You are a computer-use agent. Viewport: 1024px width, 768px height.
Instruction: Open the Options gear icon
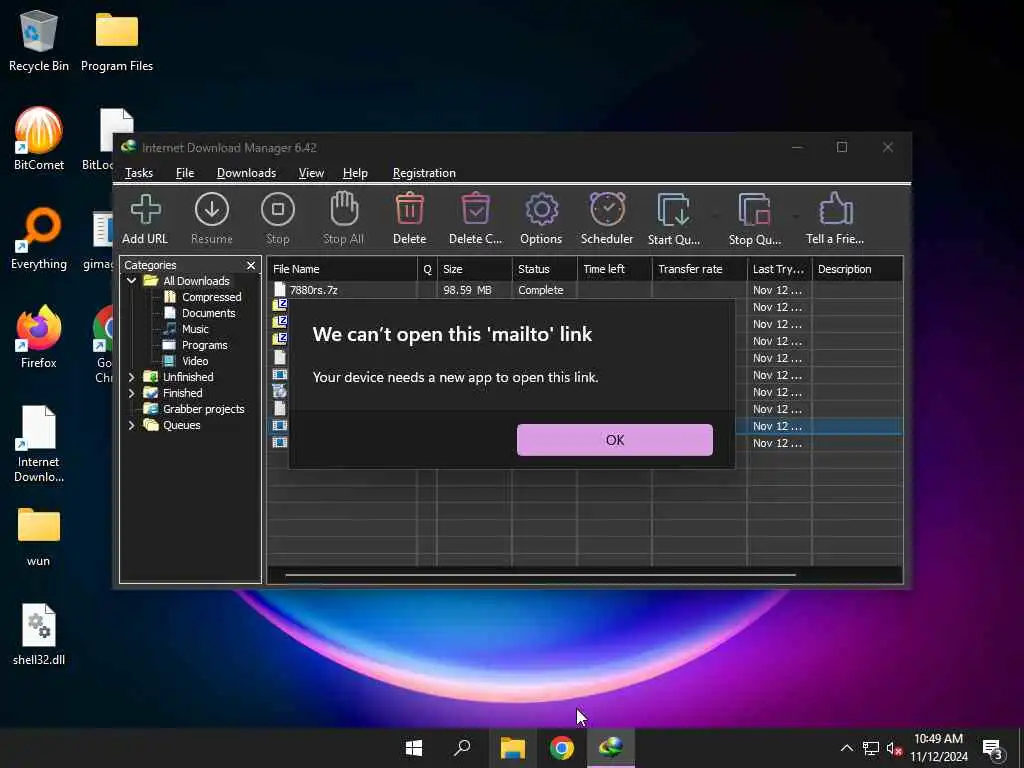pyautogui.click(x=541, y=210)
